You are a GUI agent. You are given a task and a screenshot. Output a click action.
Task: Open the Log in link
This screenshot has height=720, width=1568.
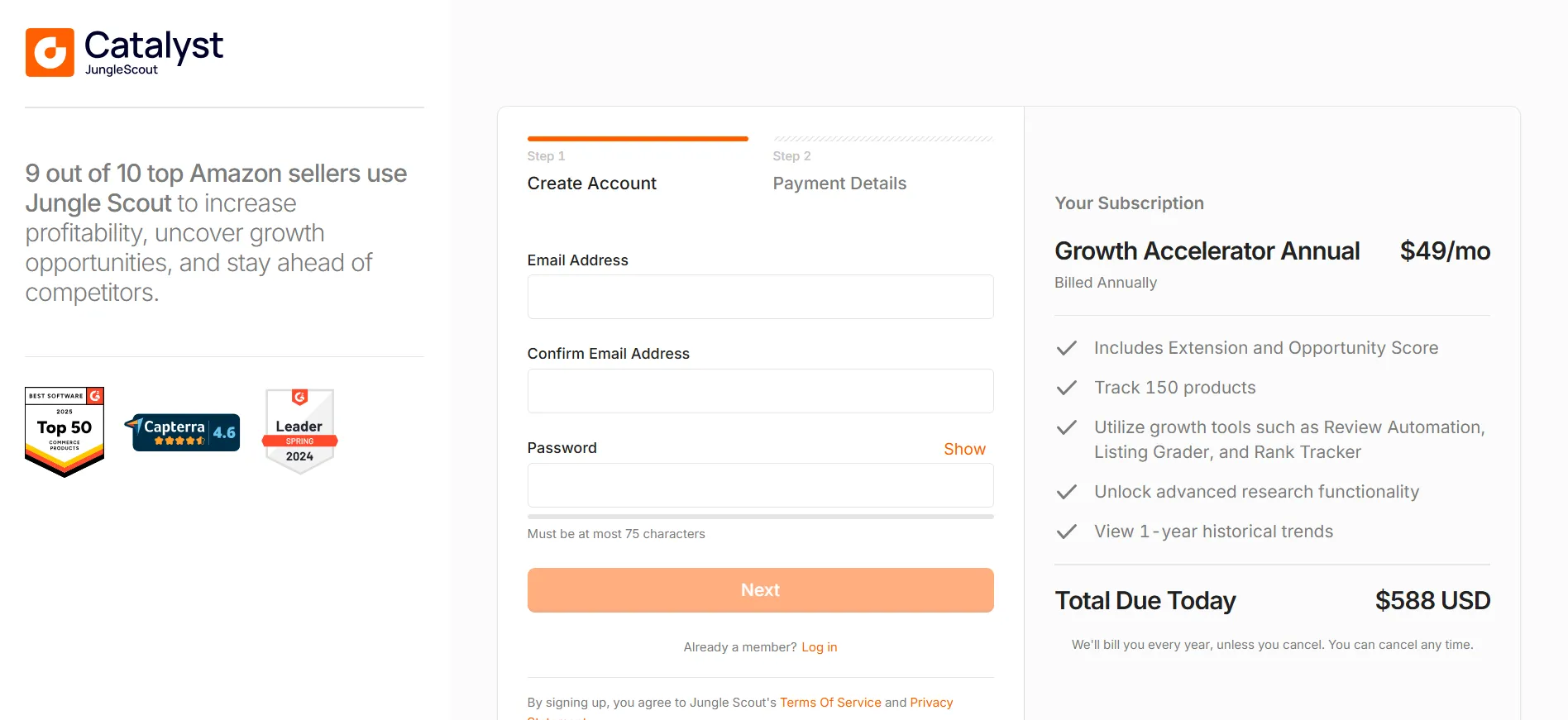(819, 647)
